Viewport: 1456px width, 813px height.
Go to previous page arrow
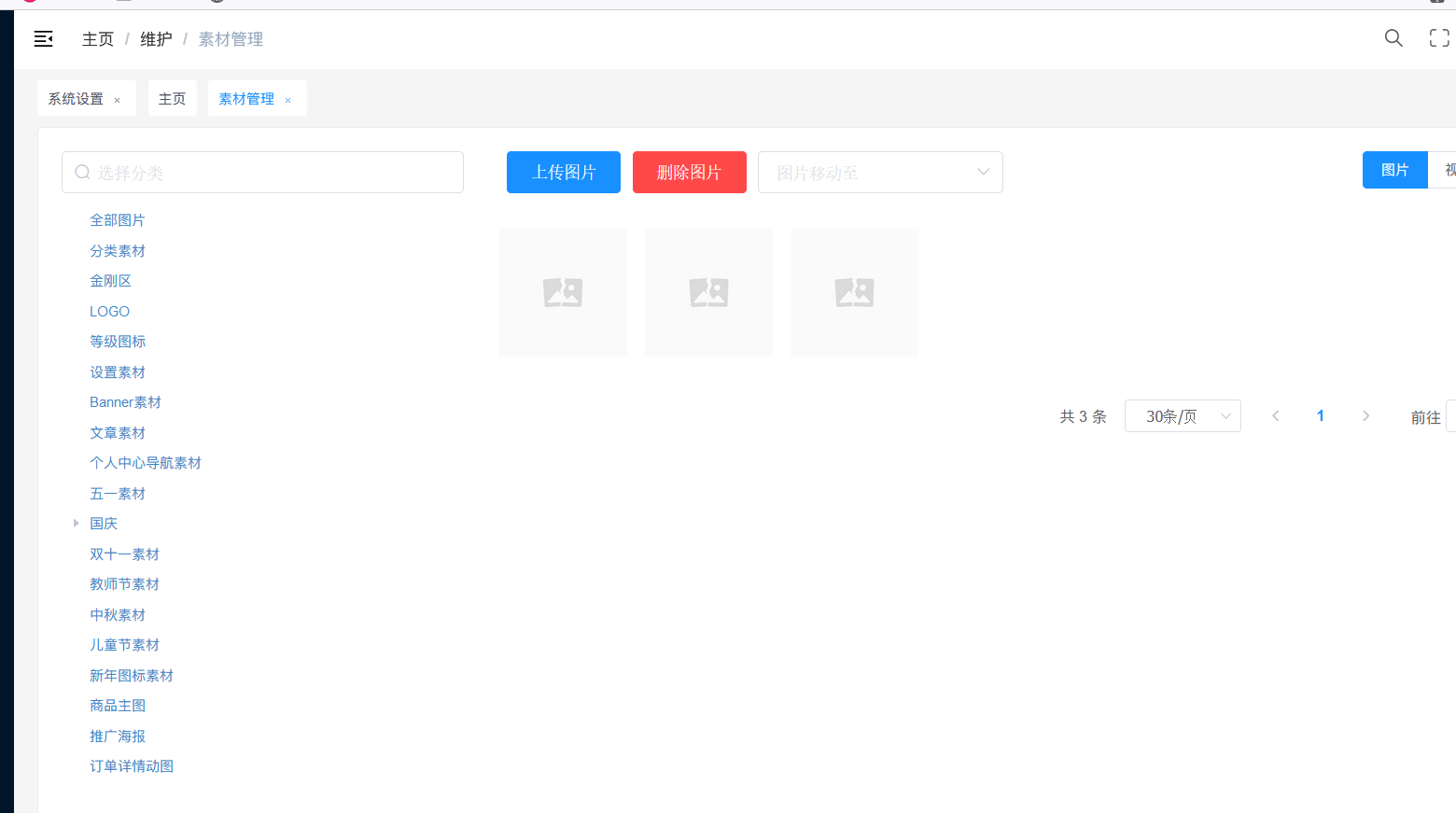[x=1275, y=416]
